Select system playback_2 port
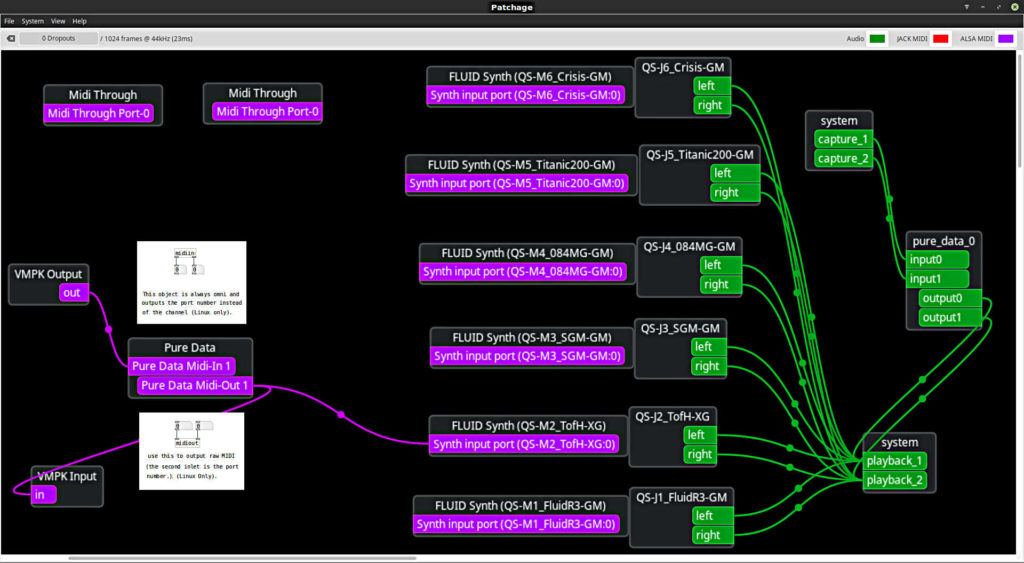 (x=895, y=481)
